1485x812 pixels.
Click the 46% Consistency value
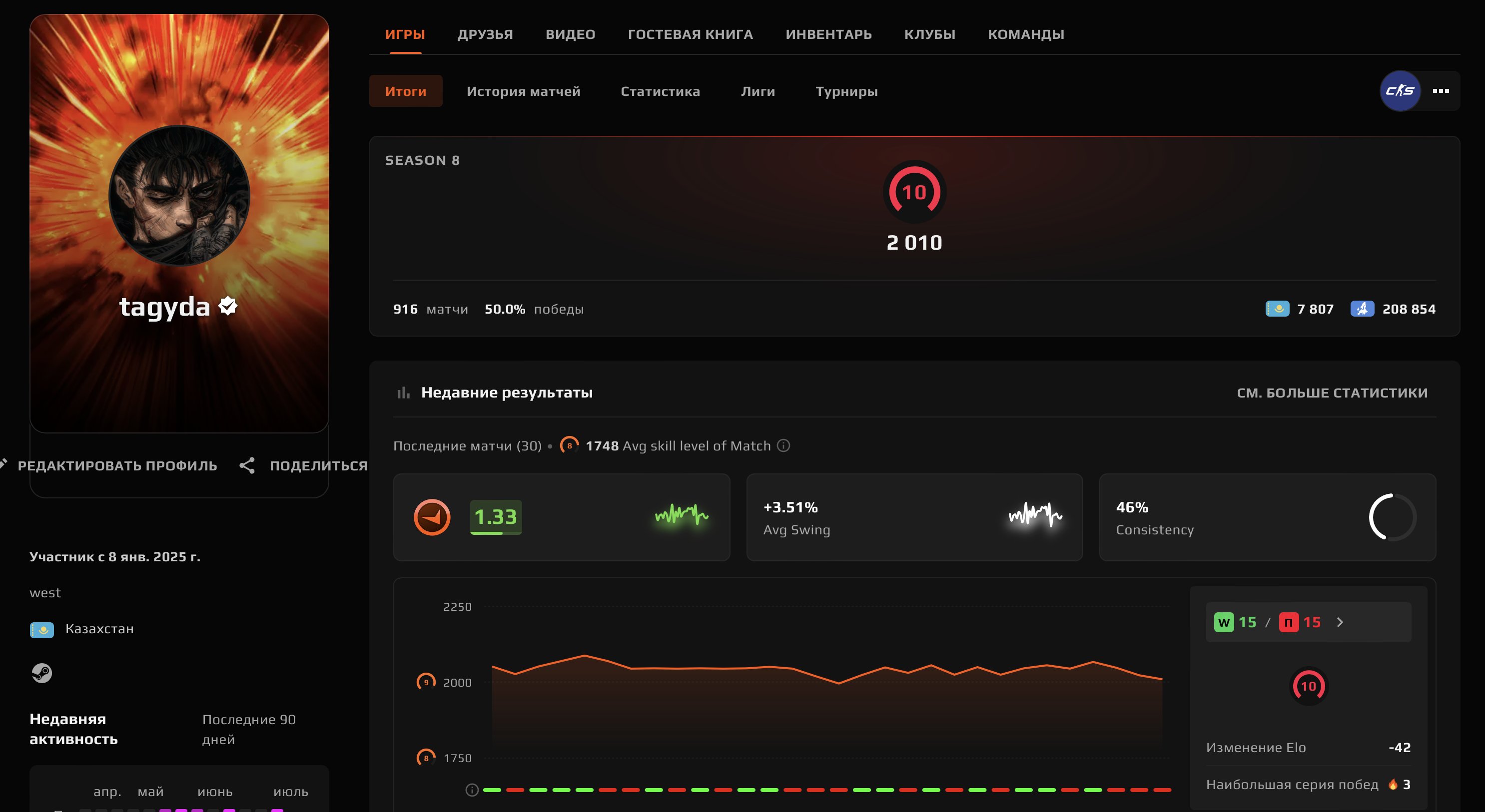[1132, 507]
